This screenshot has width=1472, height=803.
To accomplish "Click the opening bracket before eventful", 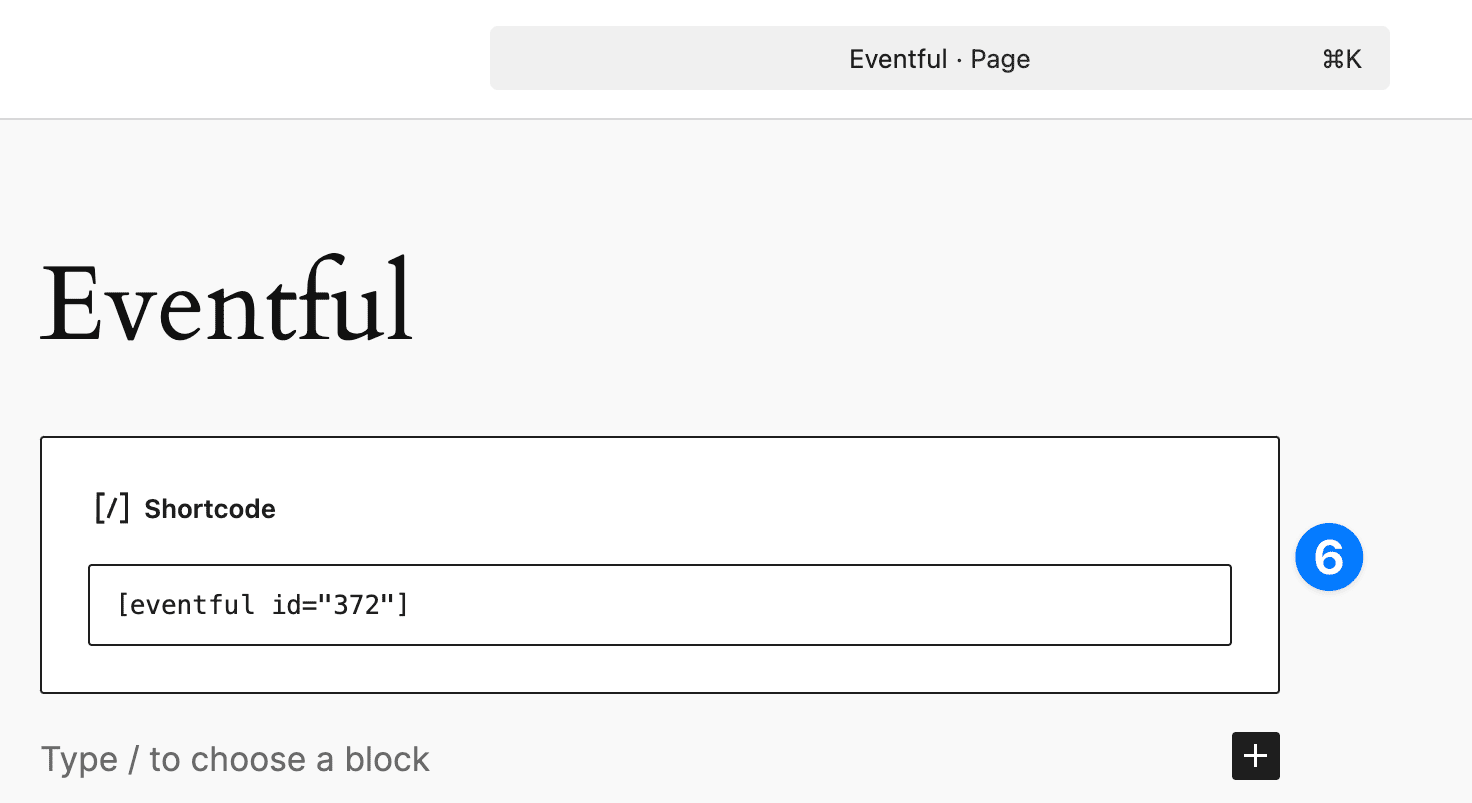I will [124, 605].
